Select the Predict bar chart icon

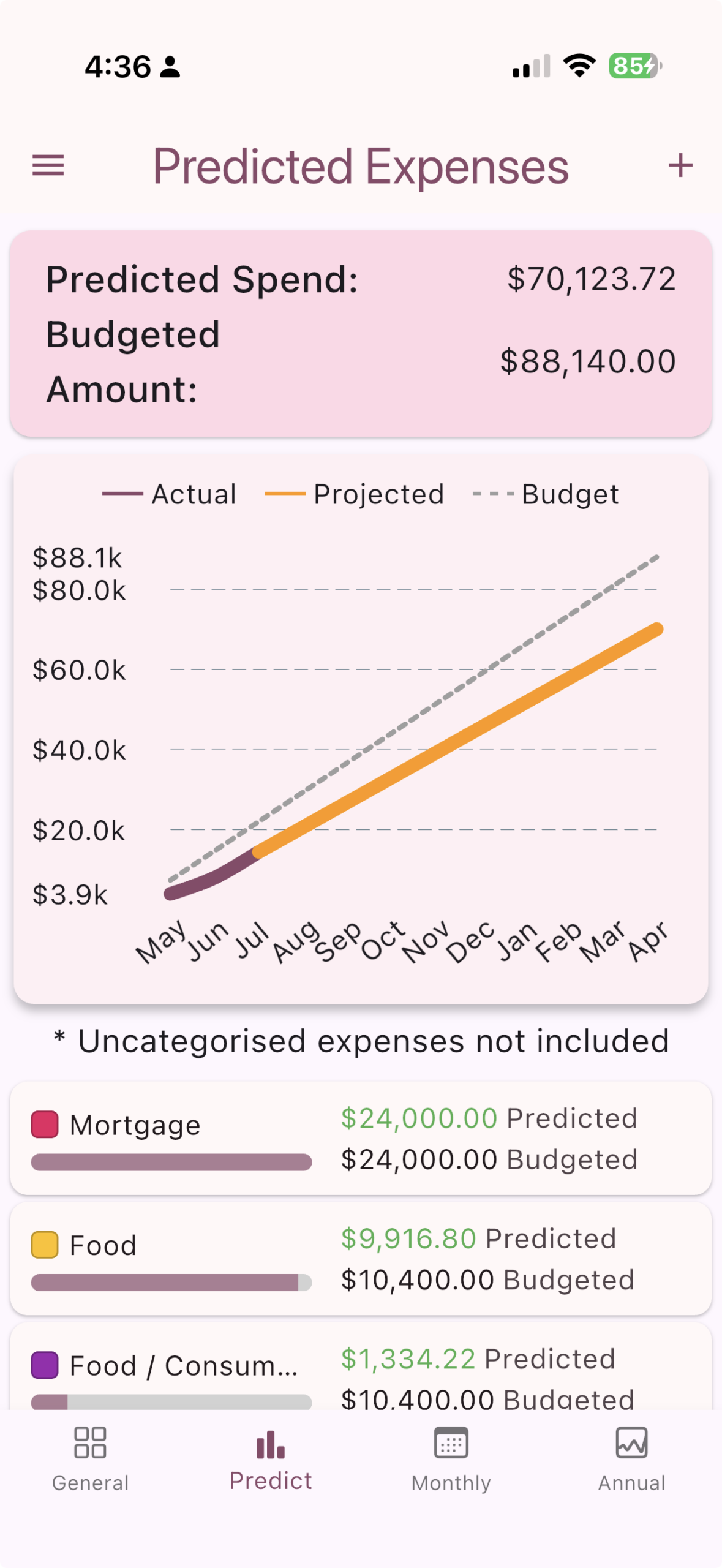[271, 1444]
